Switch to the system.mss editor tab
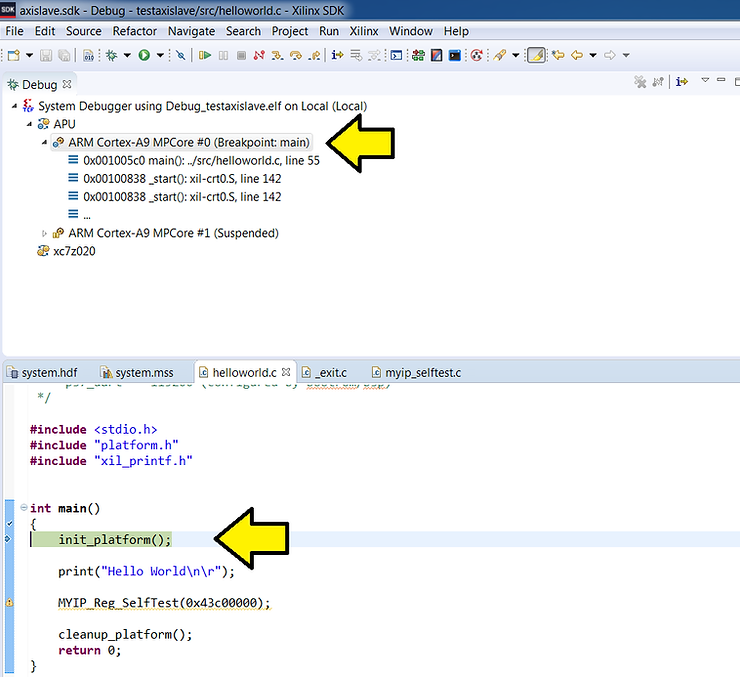740x677 pixels. [137, 373]
